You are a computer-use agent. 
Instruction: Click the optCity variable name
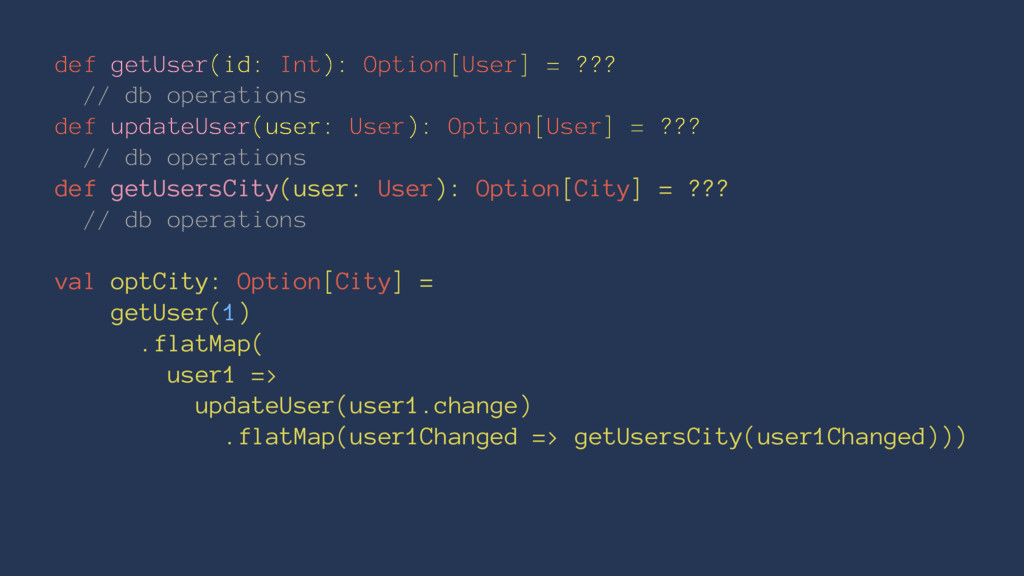(159, 282)
